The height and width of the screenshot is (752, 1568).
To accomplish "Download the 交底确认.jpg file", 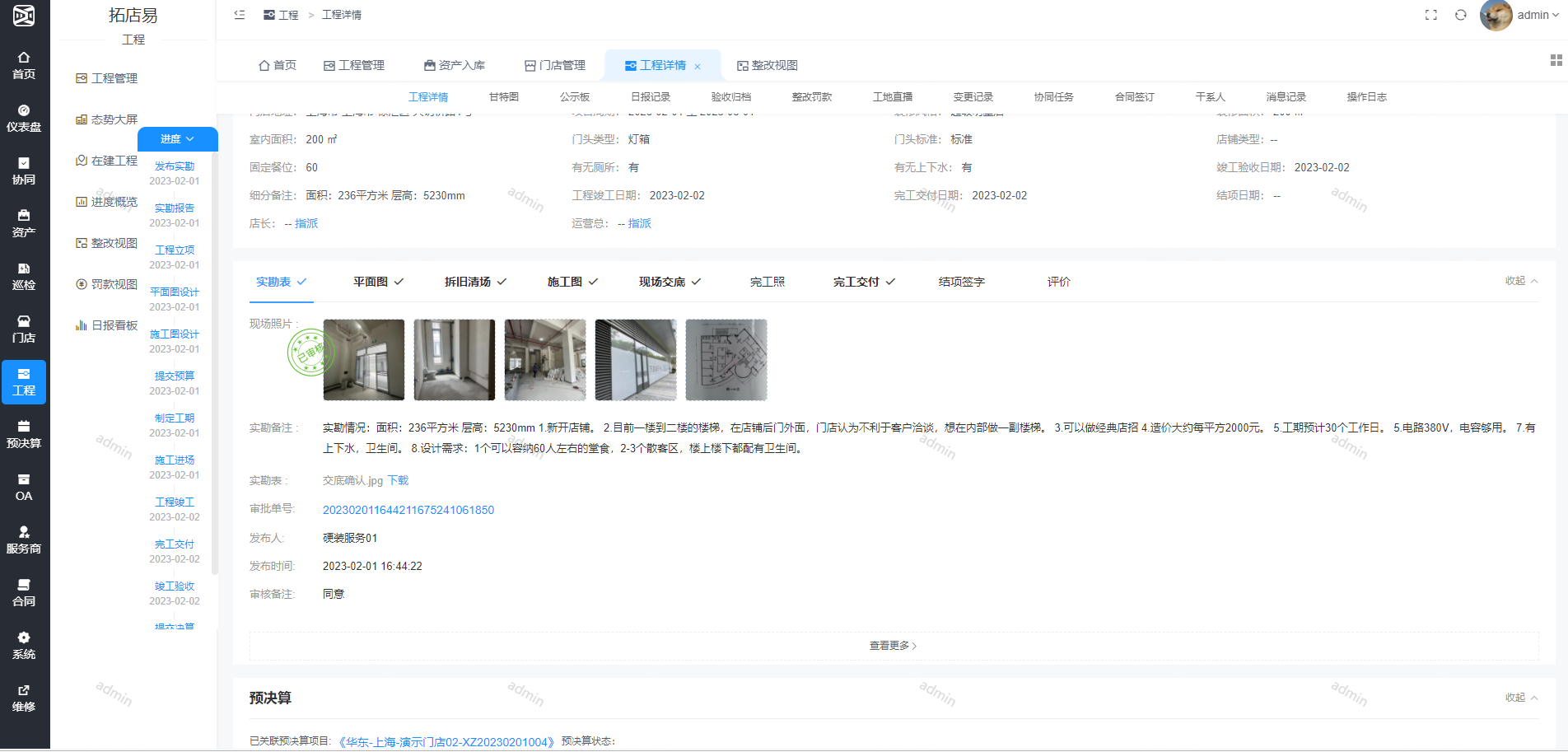I will click(398, 481).
